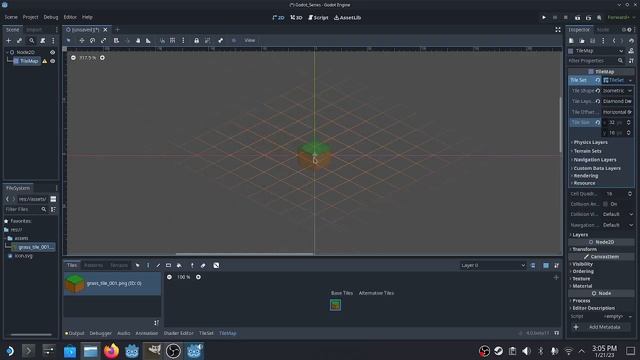Image resolution: width=640 pixels, height=360 pixels.
Task: Expand the Physics Layers section
Action: [x=590, y=142]
